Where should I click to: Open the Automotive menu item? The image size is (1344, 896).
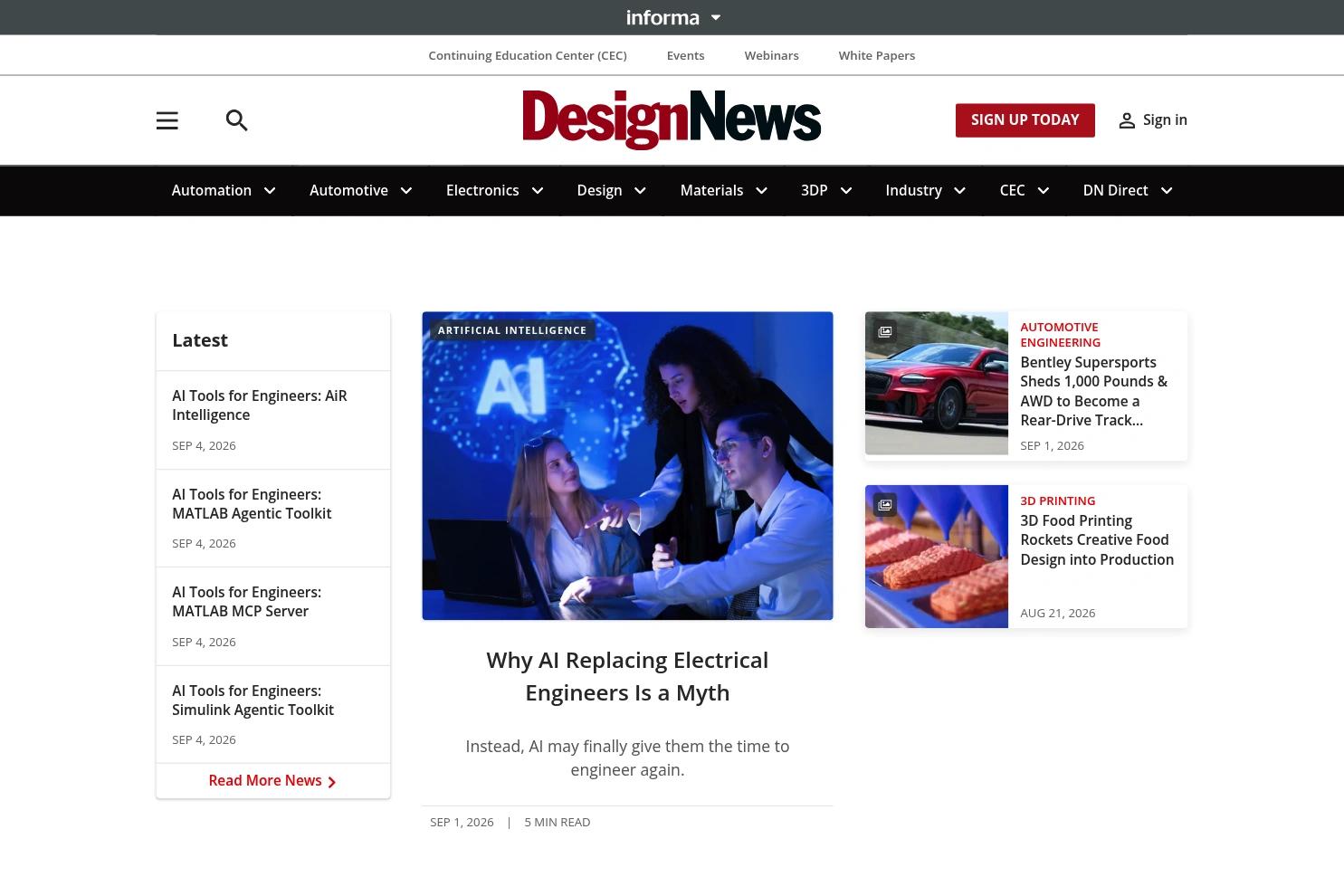(x=348, y=190)
